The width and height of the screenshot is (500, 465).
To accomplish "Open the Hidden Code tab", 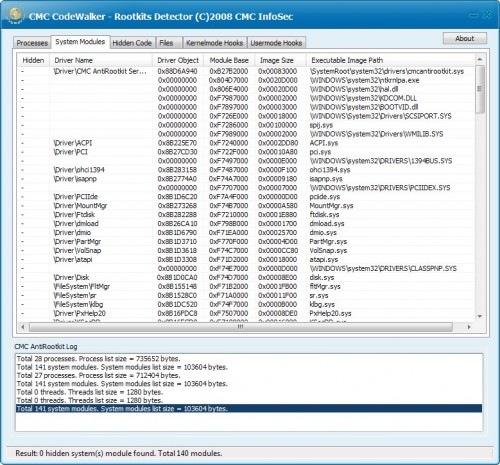I will coord(132,43).
